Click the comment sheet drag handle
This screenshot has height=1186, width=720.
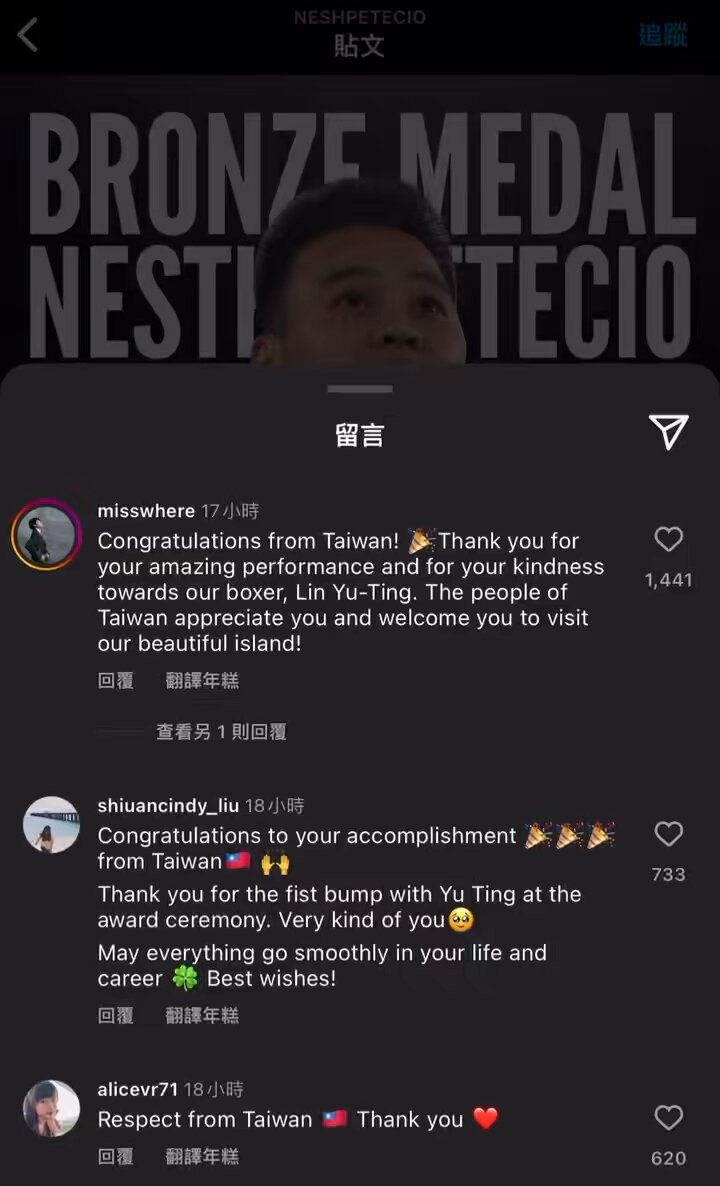pos(360,389)
